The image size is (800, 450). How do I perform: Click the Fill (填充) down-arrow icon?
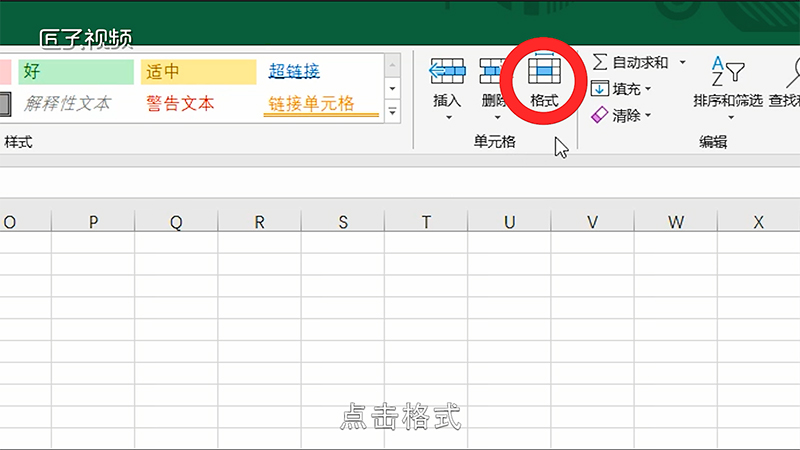600,89
